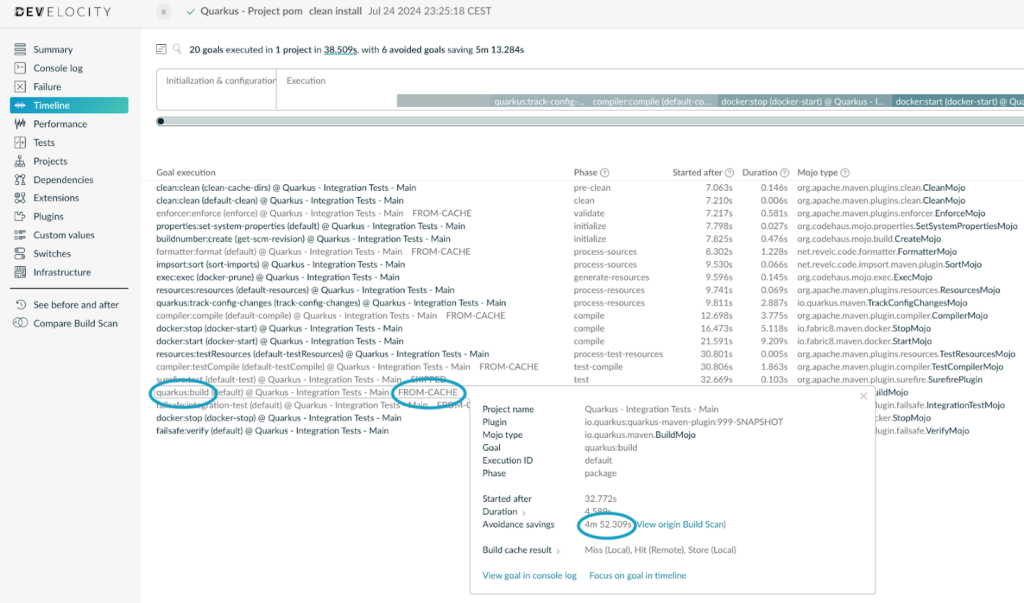Click Focus on goal in timeline
This screenshot has height=603, width=1024.
point(637,576)
